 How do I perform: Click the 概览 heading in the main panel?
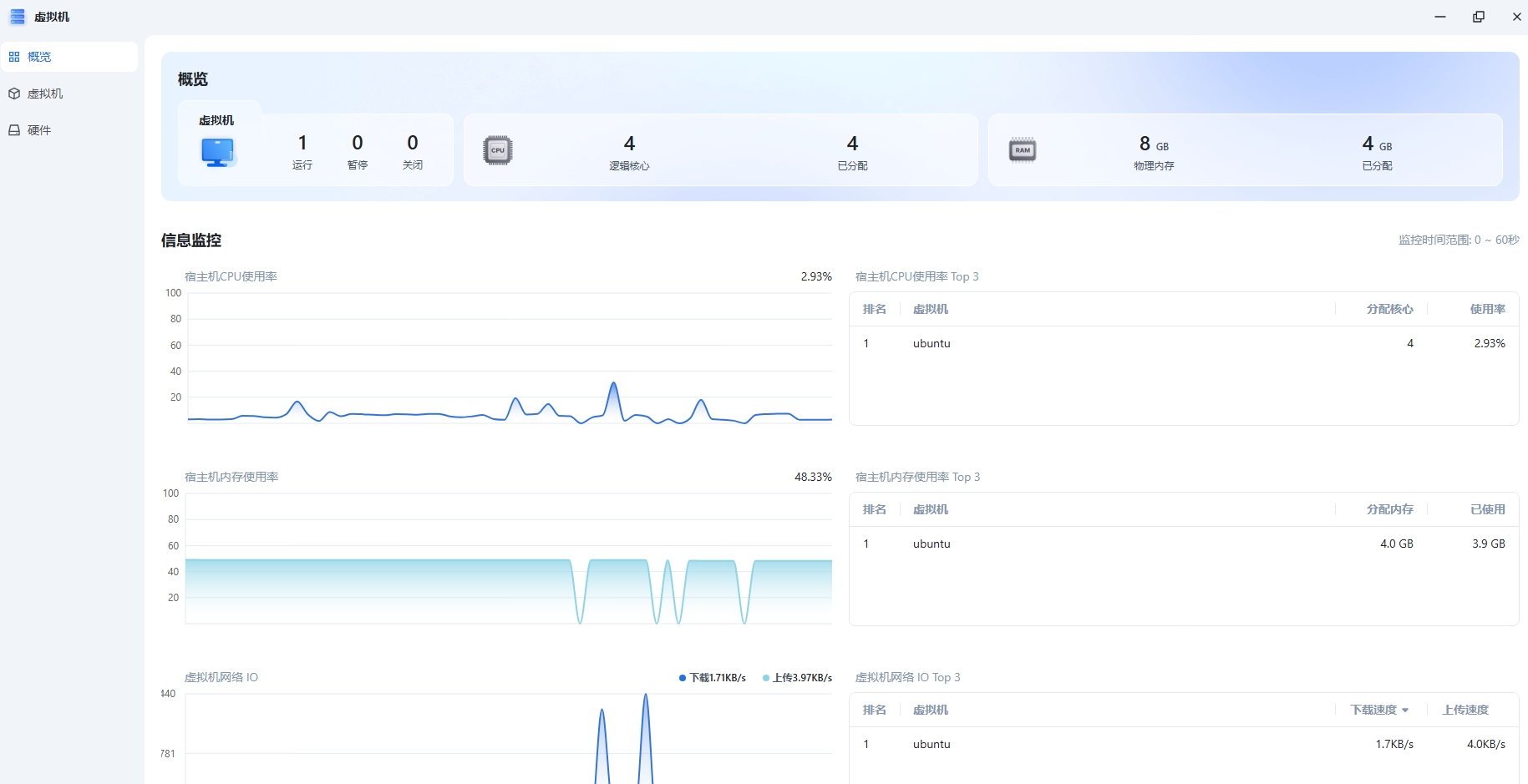tap(193, 79)
